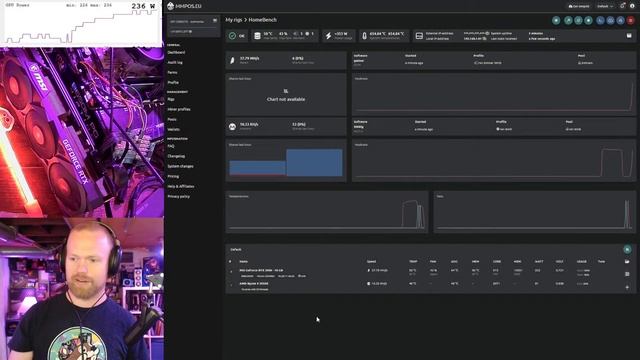Open the FAQ link
The width and height of the screenshot is (640, 360).
pos(171,146)
